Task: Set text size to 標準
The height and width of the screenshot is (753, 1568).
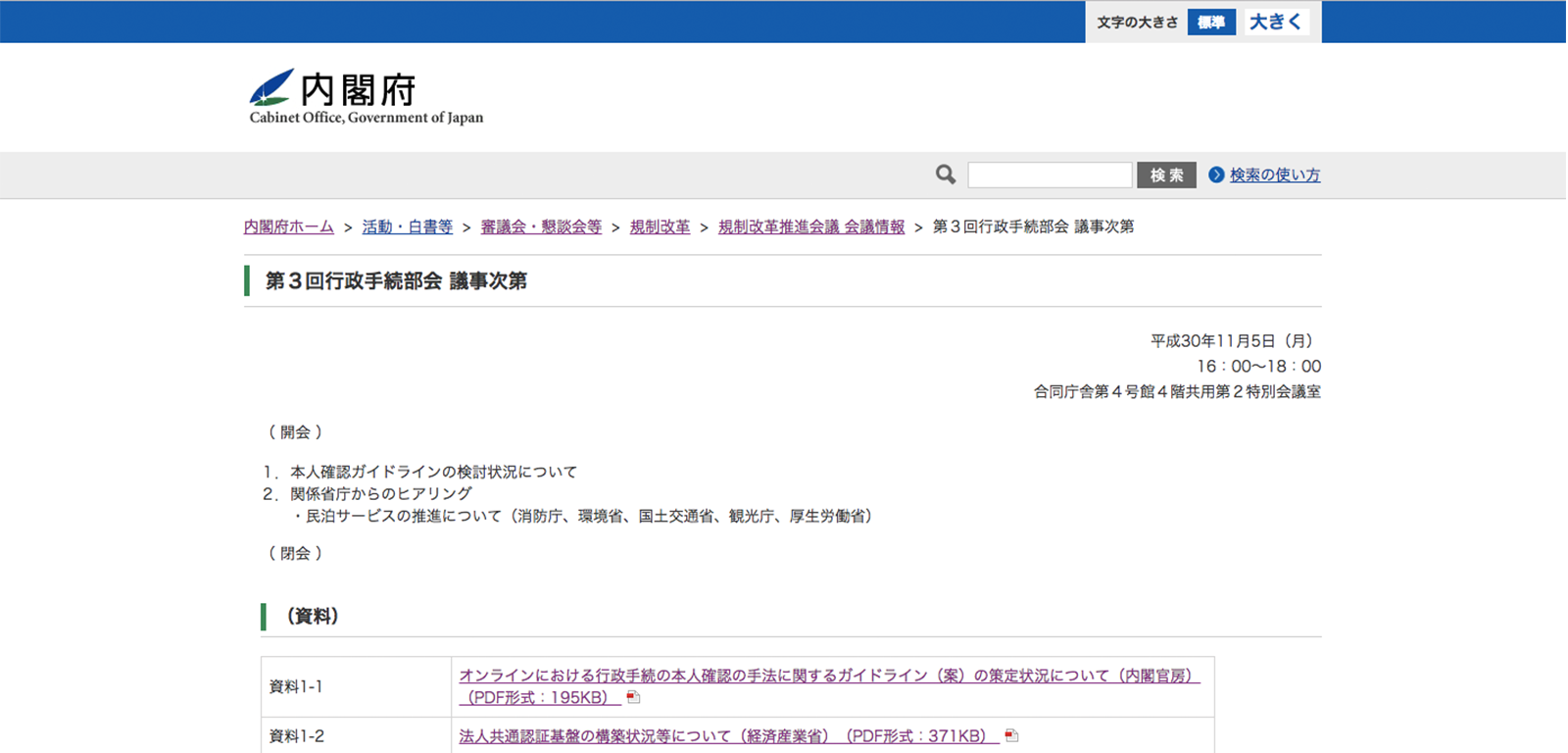Action: 1211,22
